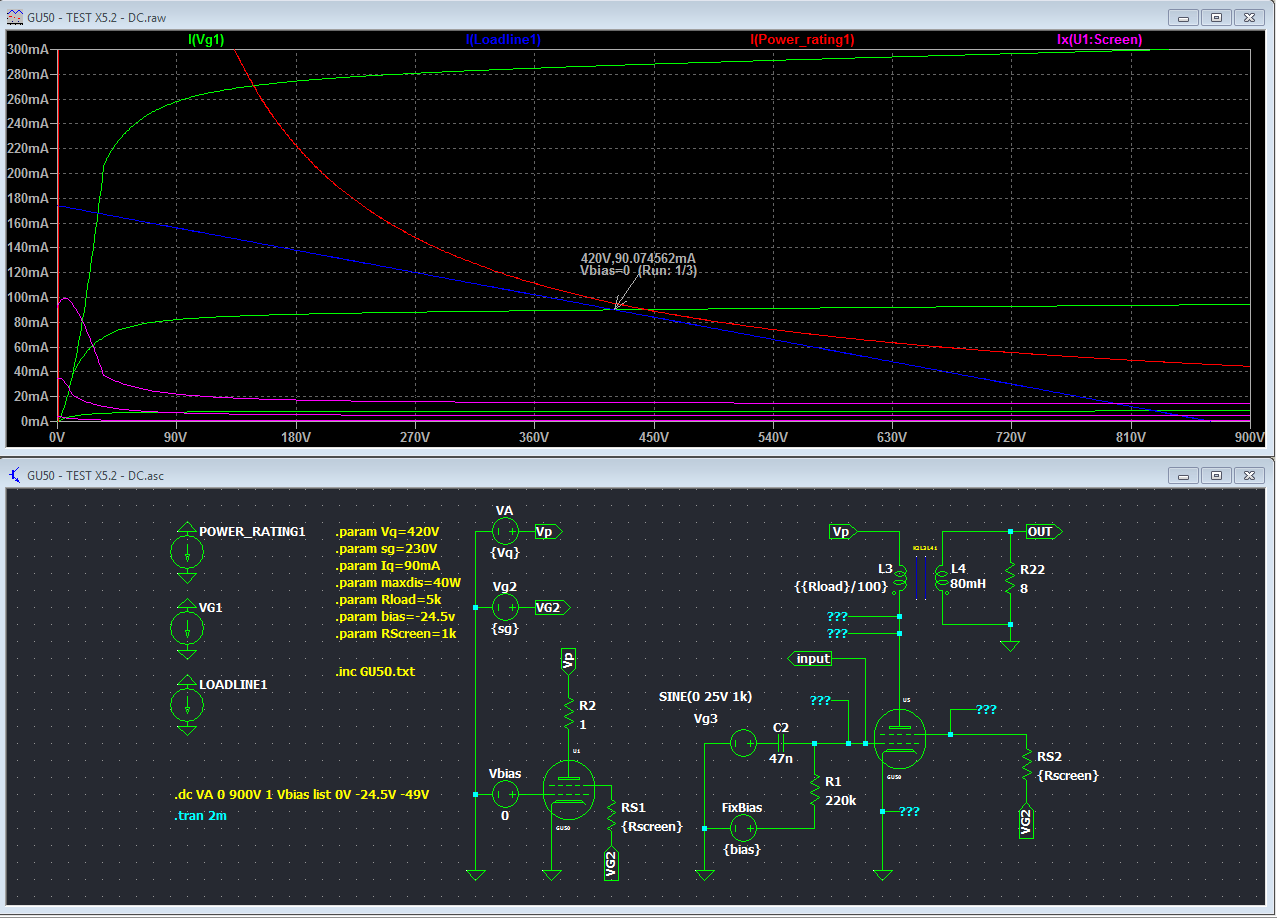This screenshot has height=918, width=1277.
Task: Click the VA voltage source symbol
Action: pyautogui.click(x=505, y=532)
